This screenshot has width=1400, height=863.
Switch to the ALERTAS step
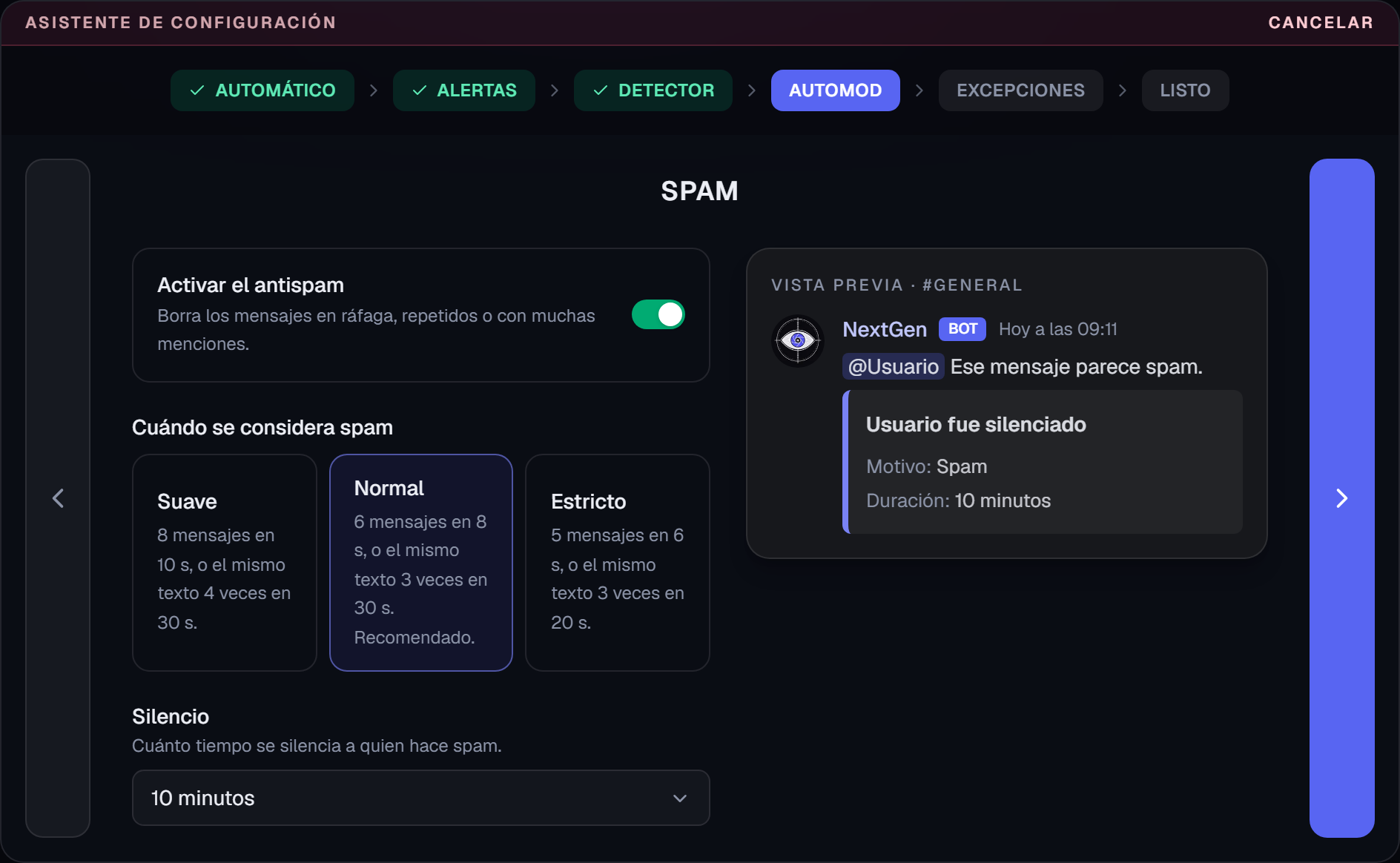(x=464, y=90)
